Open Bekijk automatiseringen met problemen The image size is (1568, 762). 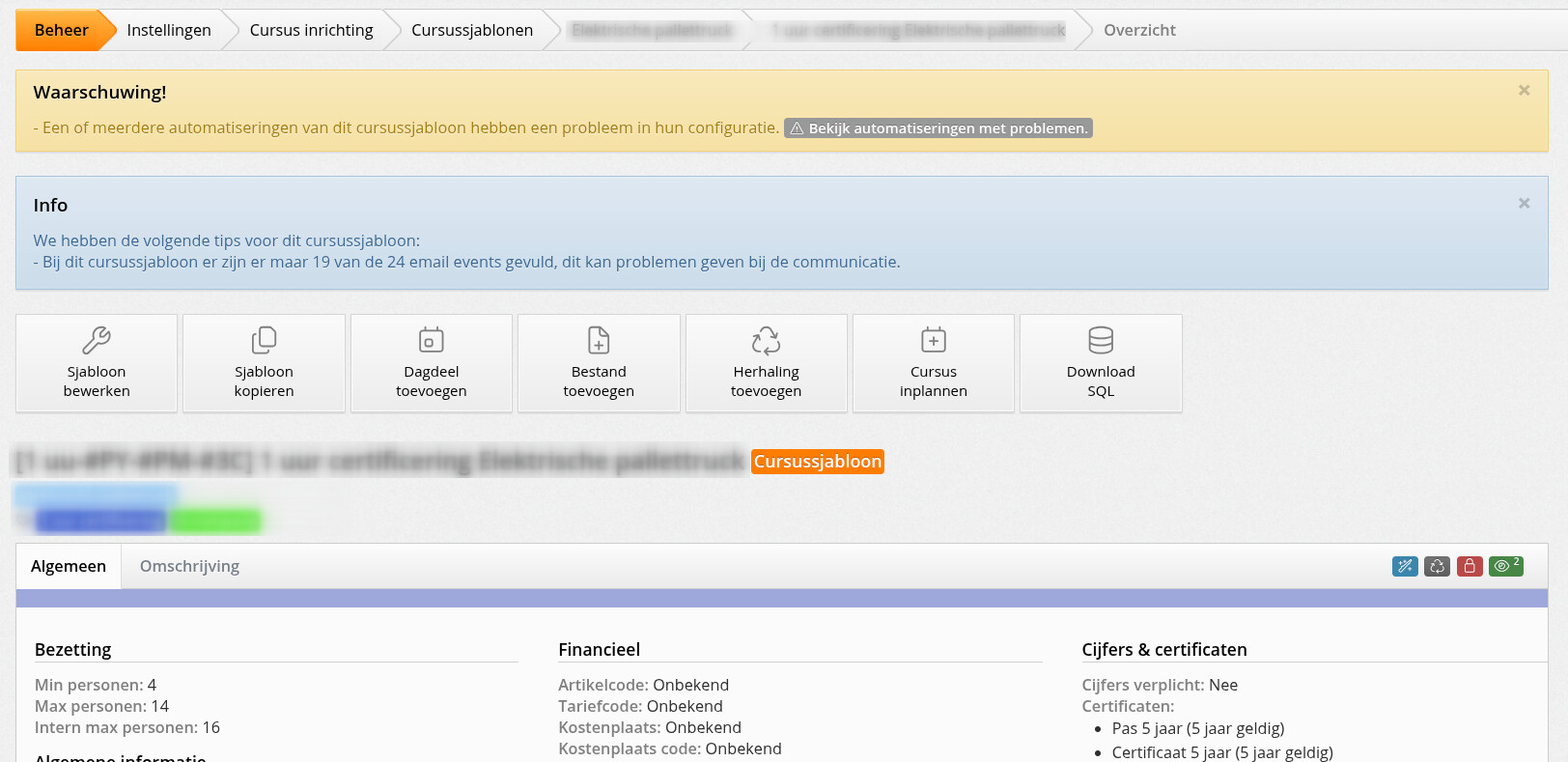coord(938,128)
